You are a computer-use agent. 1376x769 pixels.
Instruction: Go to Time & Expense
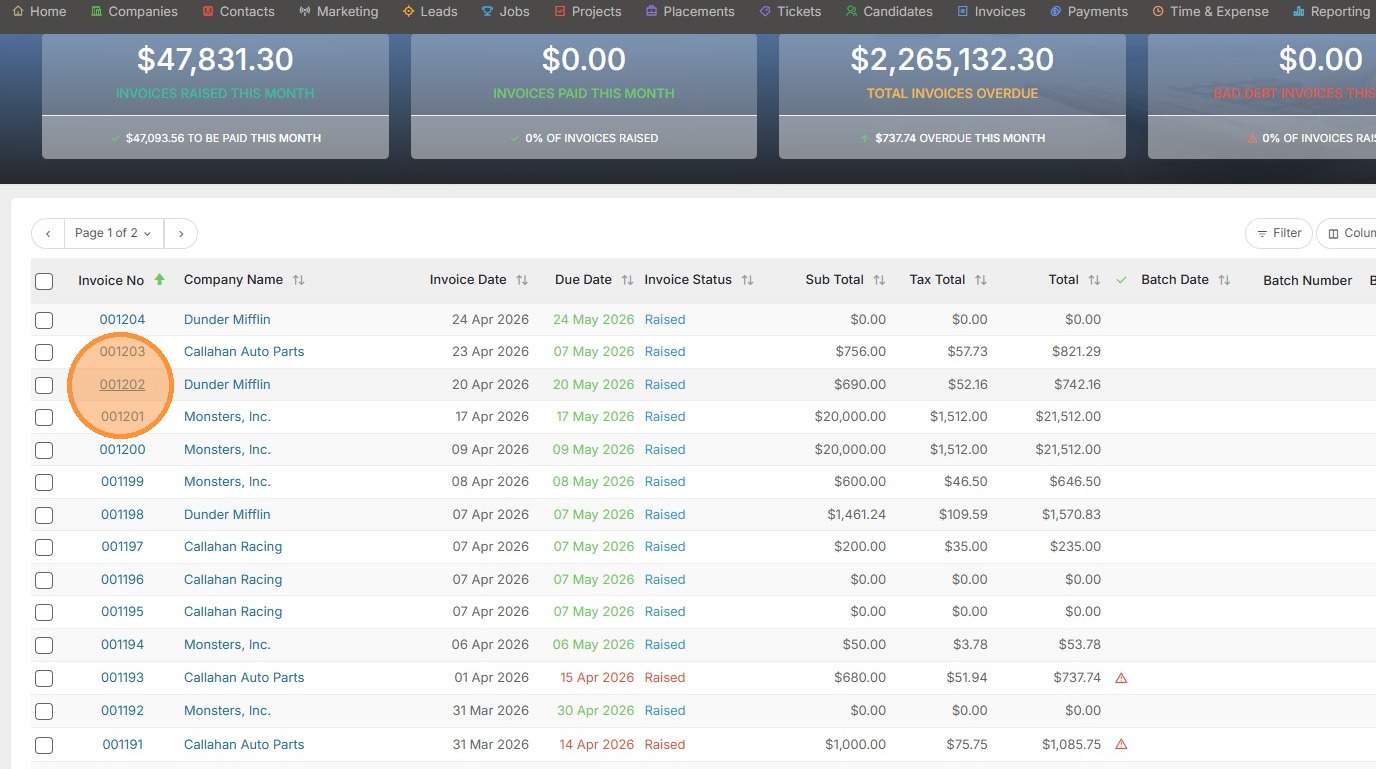point(1210,12)
